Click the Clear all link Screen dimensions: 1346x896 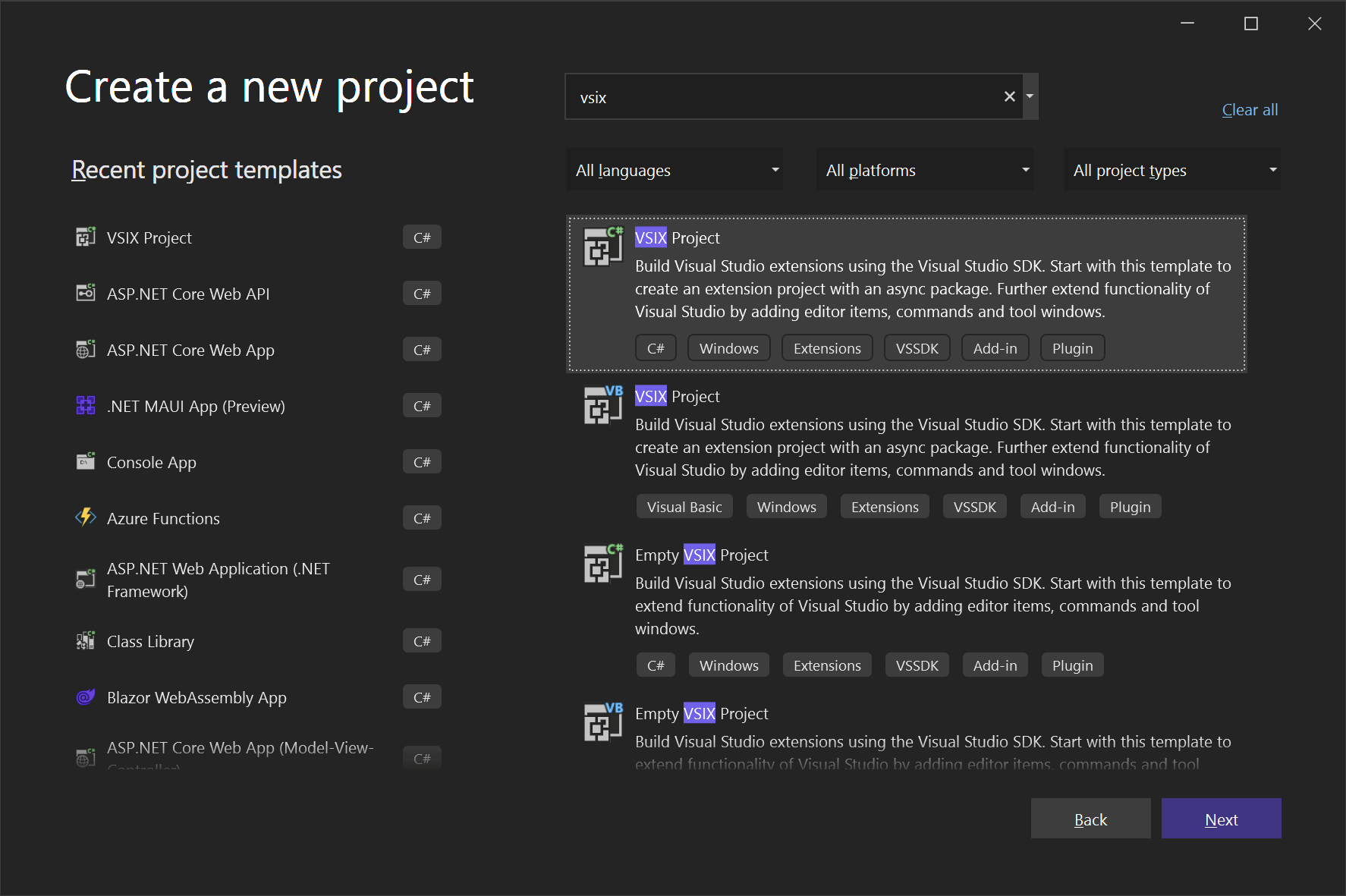tap(1249, 109)
